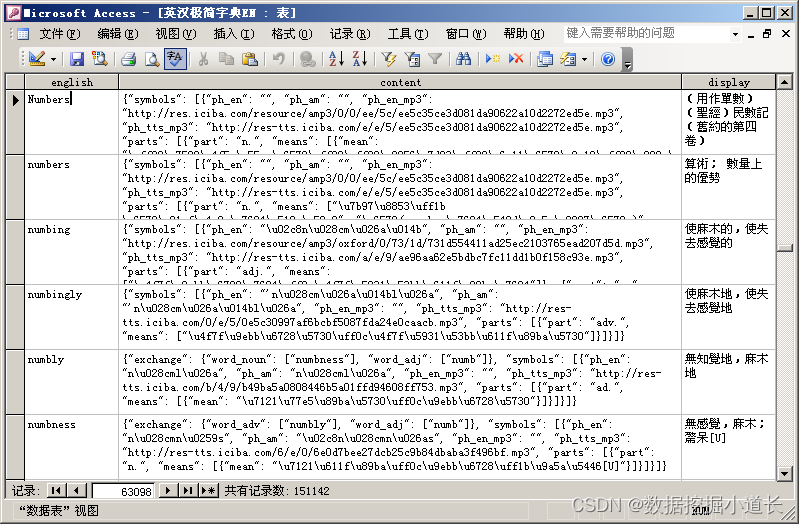Open the 格式(O) menu
The height and width of the screenshot is (524, 799).
(x=292, y=34)
